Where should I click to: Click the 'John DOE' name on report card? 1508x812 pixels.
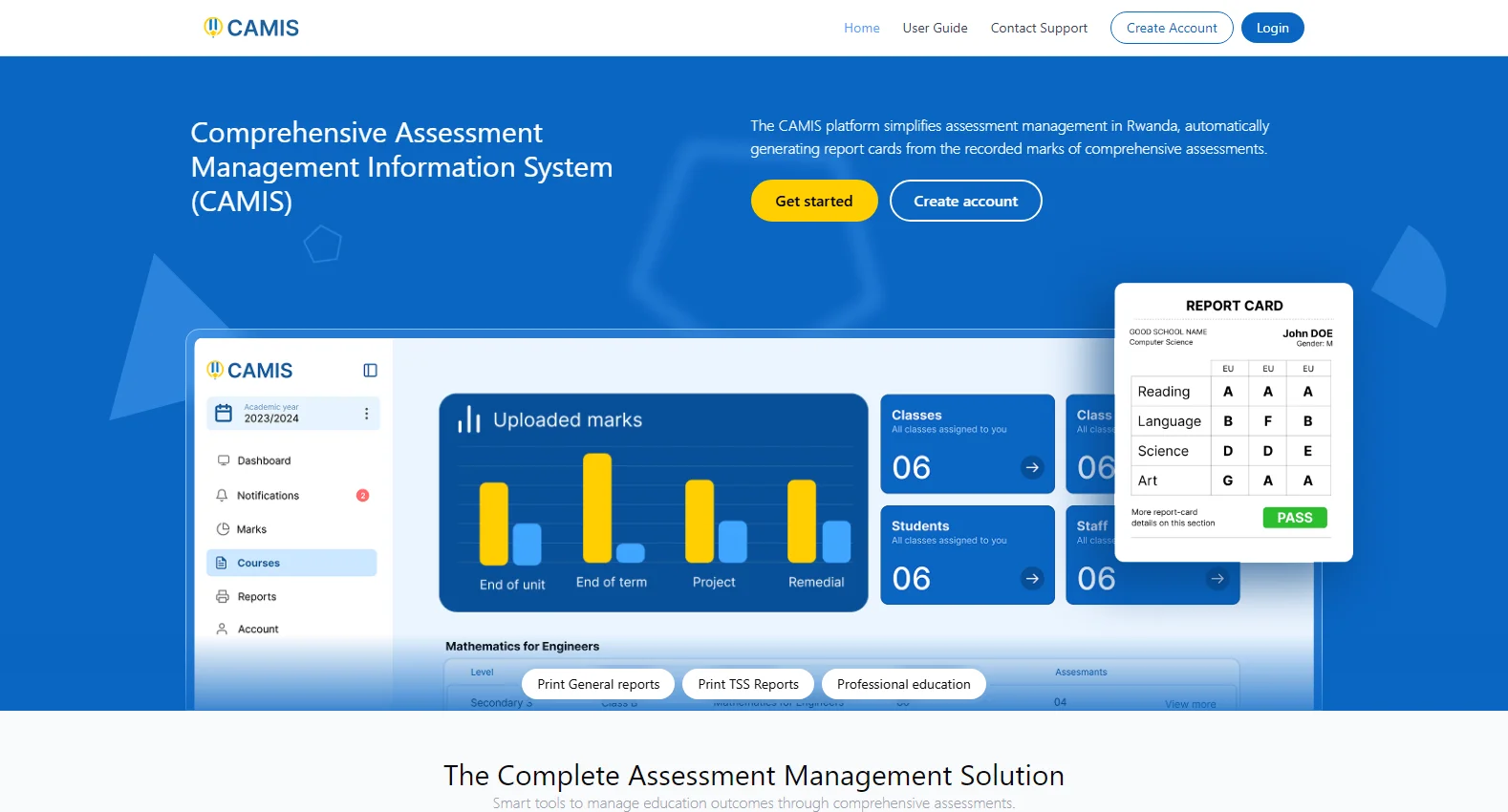click(1307, 333)
